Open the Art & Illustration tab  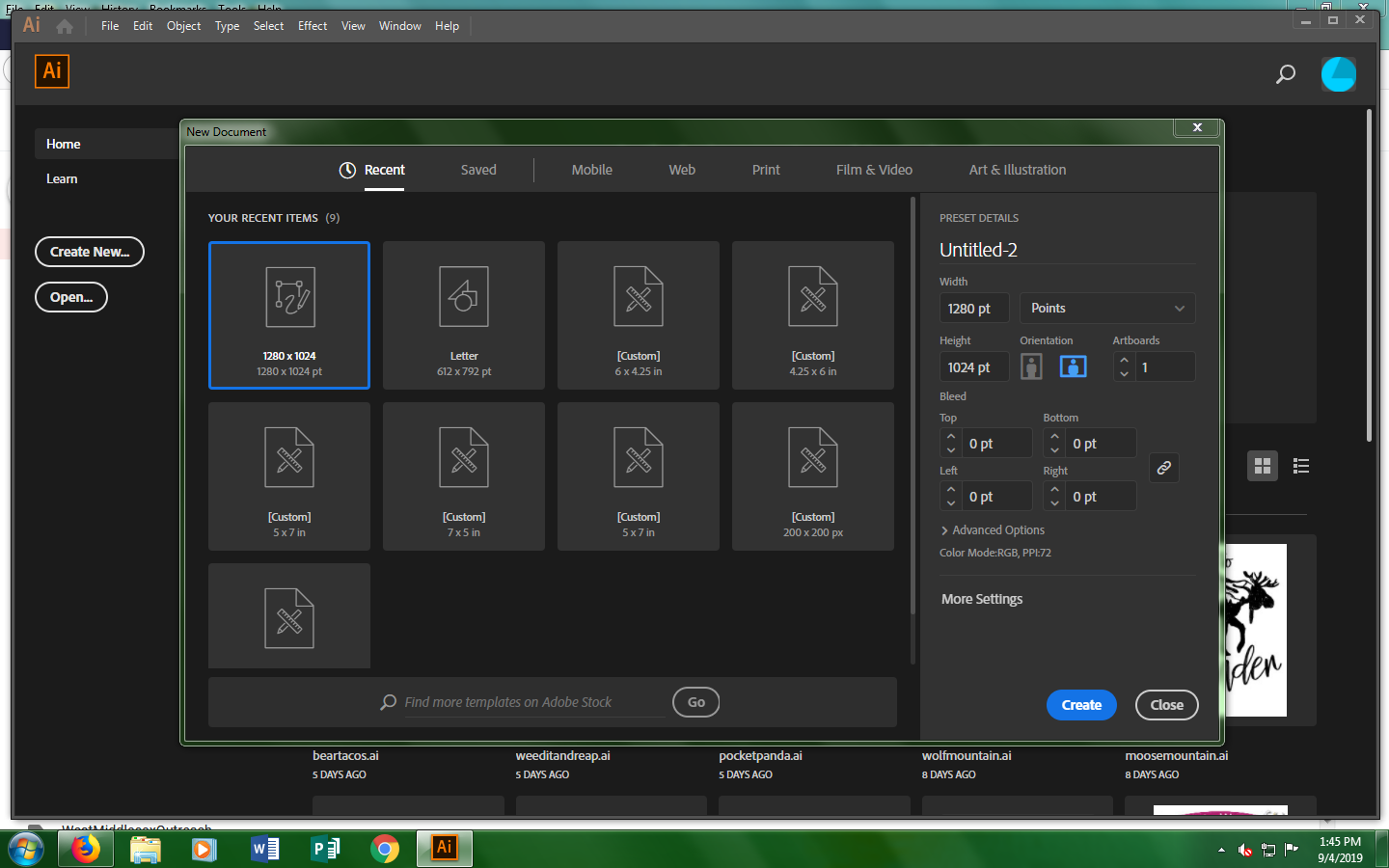coord(1018,170)
